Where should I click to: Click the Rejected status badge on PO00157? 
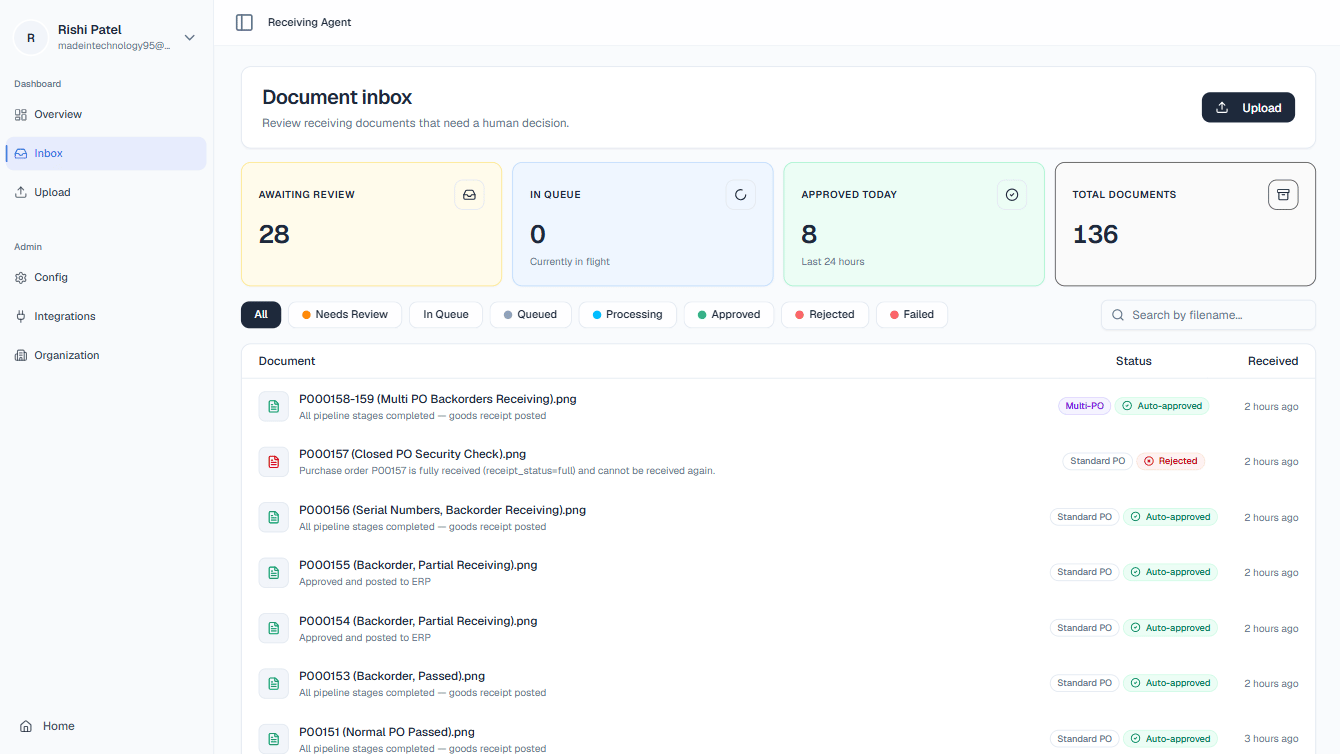click(1170, 462)
